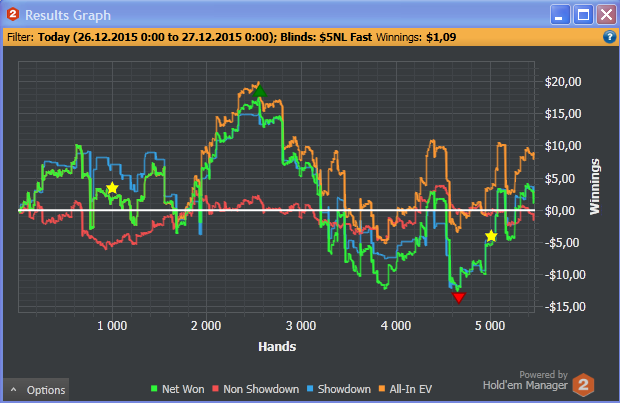Expand the Options panel
This screenshot has height=403, width=620.
(36, 390)
